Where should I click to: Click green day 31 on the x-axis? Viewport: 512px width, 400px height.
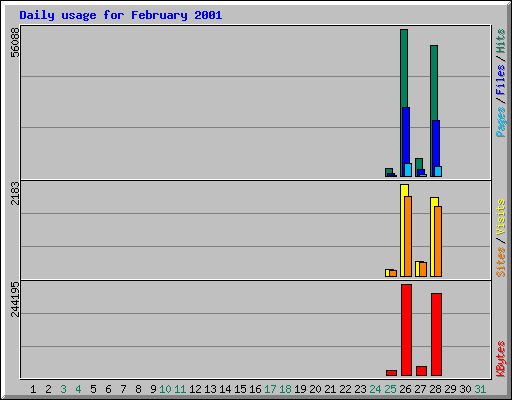[x=480, y=389]
